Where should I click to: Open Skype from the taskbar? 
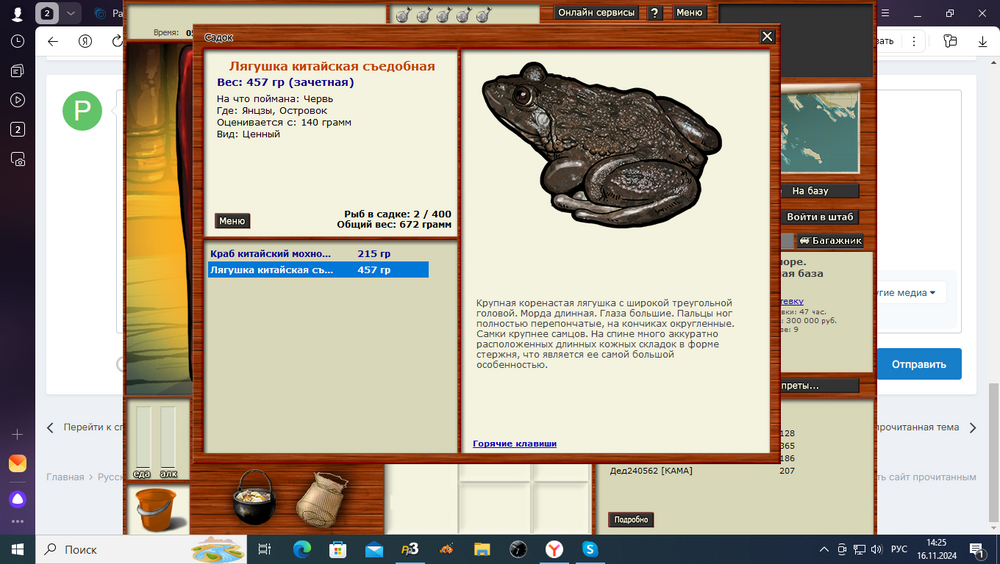tap(590, 549)
